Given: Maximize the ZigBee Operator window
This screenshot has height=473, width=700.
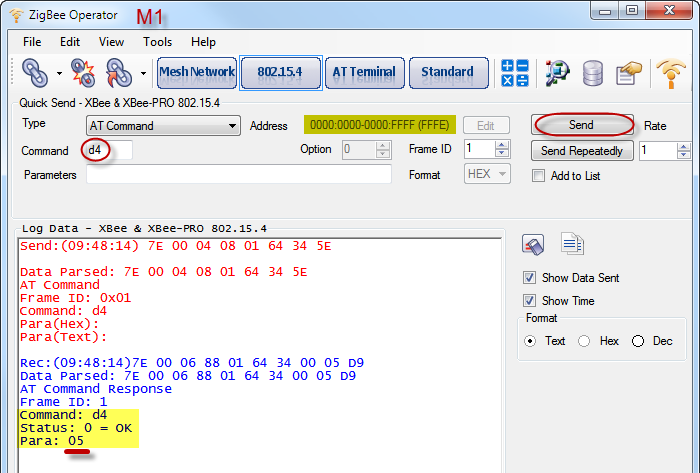Looking at the screenshot, I should (x=632, y=11).
